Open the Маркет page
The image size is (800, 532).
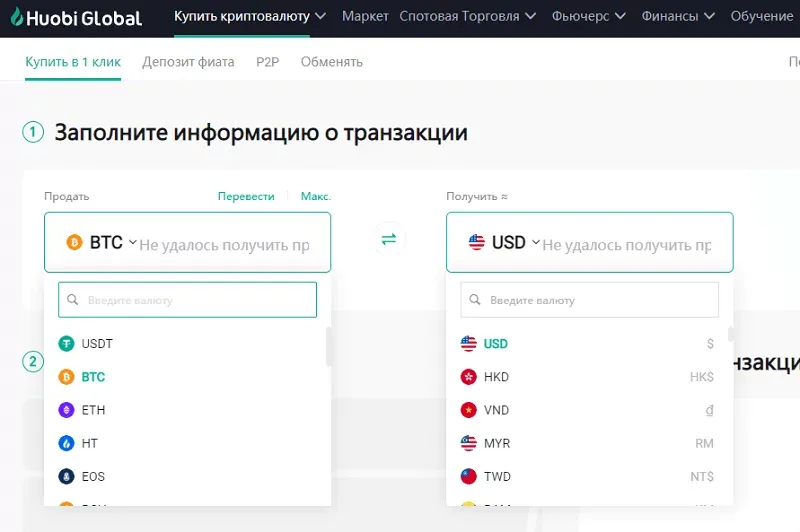365,16
